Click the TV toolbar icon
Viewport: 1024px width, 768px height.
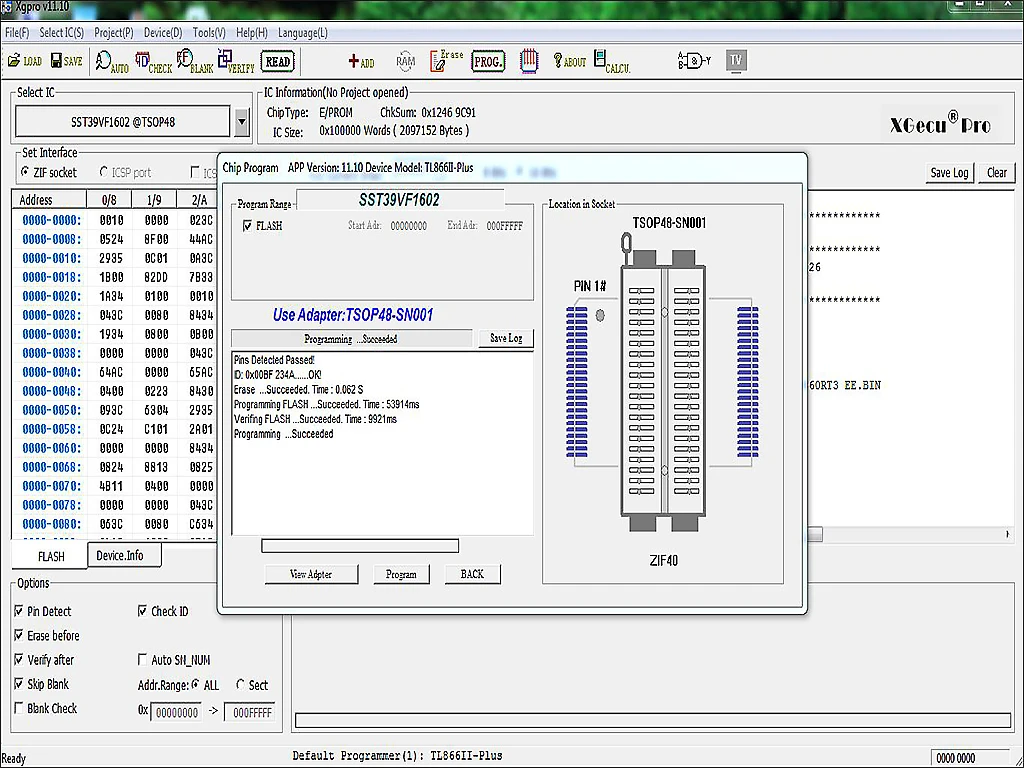point(736,61)
